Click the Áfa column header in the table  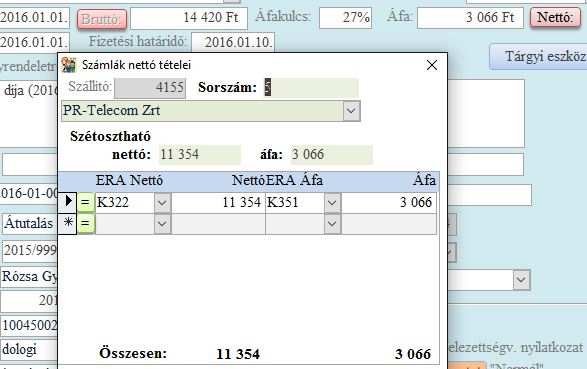click(x=424, y=181)
